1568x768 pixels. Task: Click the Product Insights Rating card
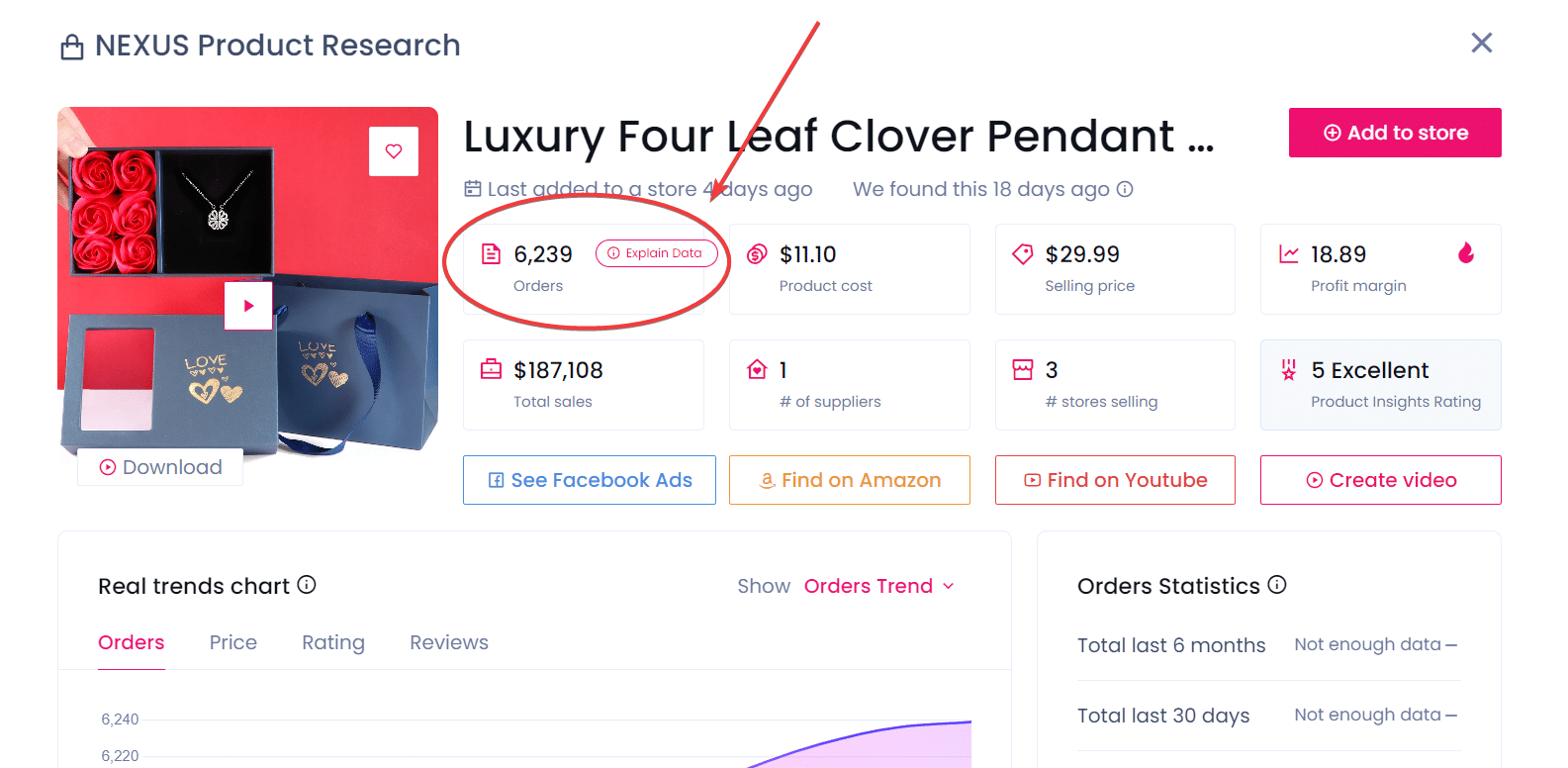point(1380,385)
